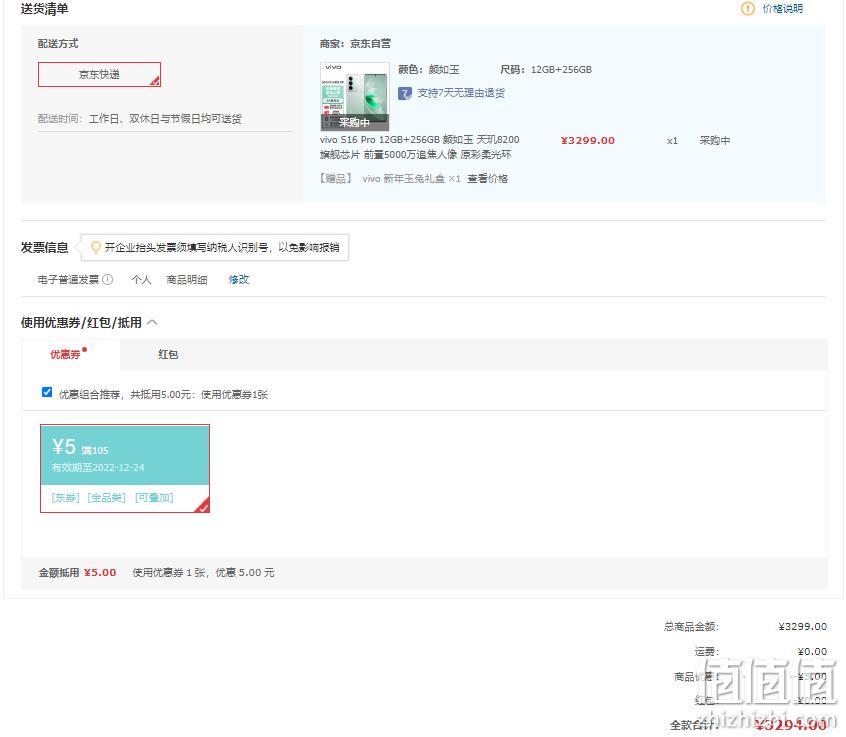Click the 商家: 京东自营 merchant label

coord(355,44)
